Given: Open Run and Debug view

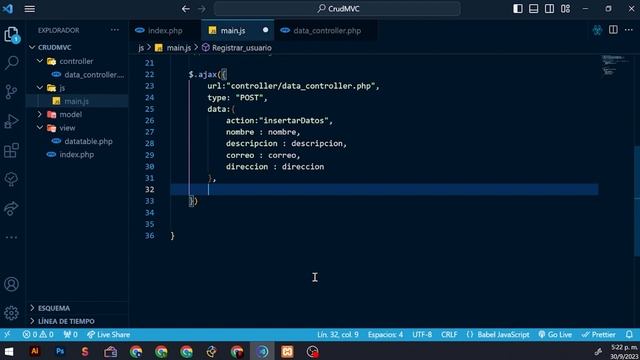Looking at the screenshot, I should click(11, 121).
